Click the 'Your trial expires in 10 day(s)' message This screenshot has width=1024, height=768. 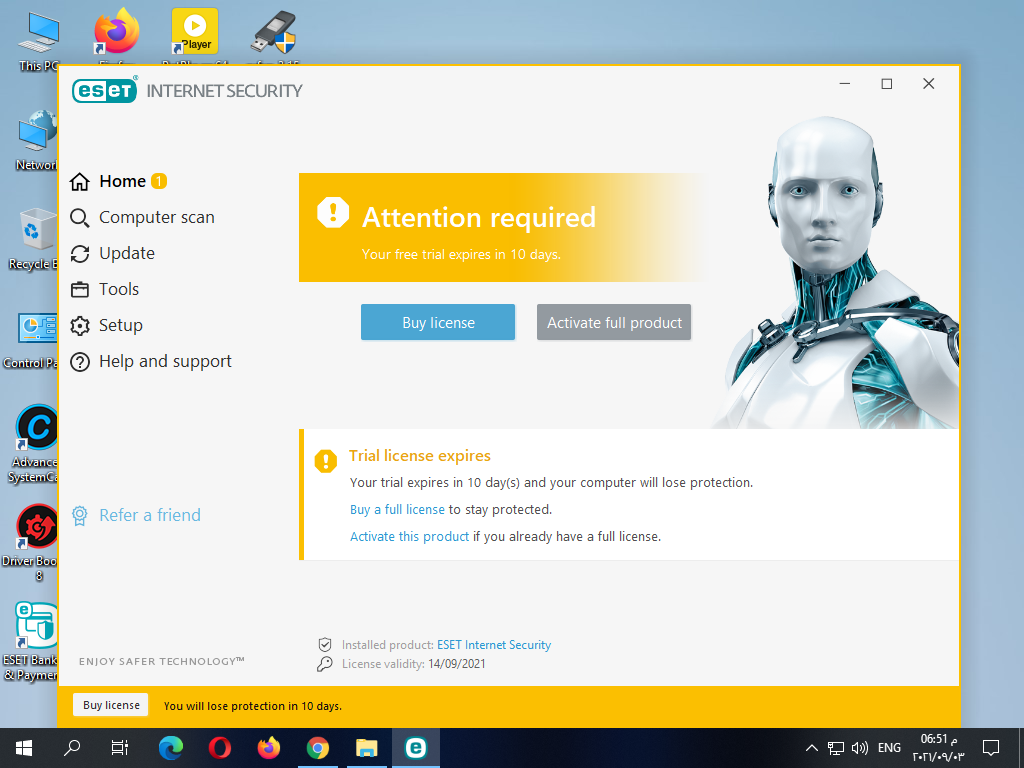pos(551,483)
